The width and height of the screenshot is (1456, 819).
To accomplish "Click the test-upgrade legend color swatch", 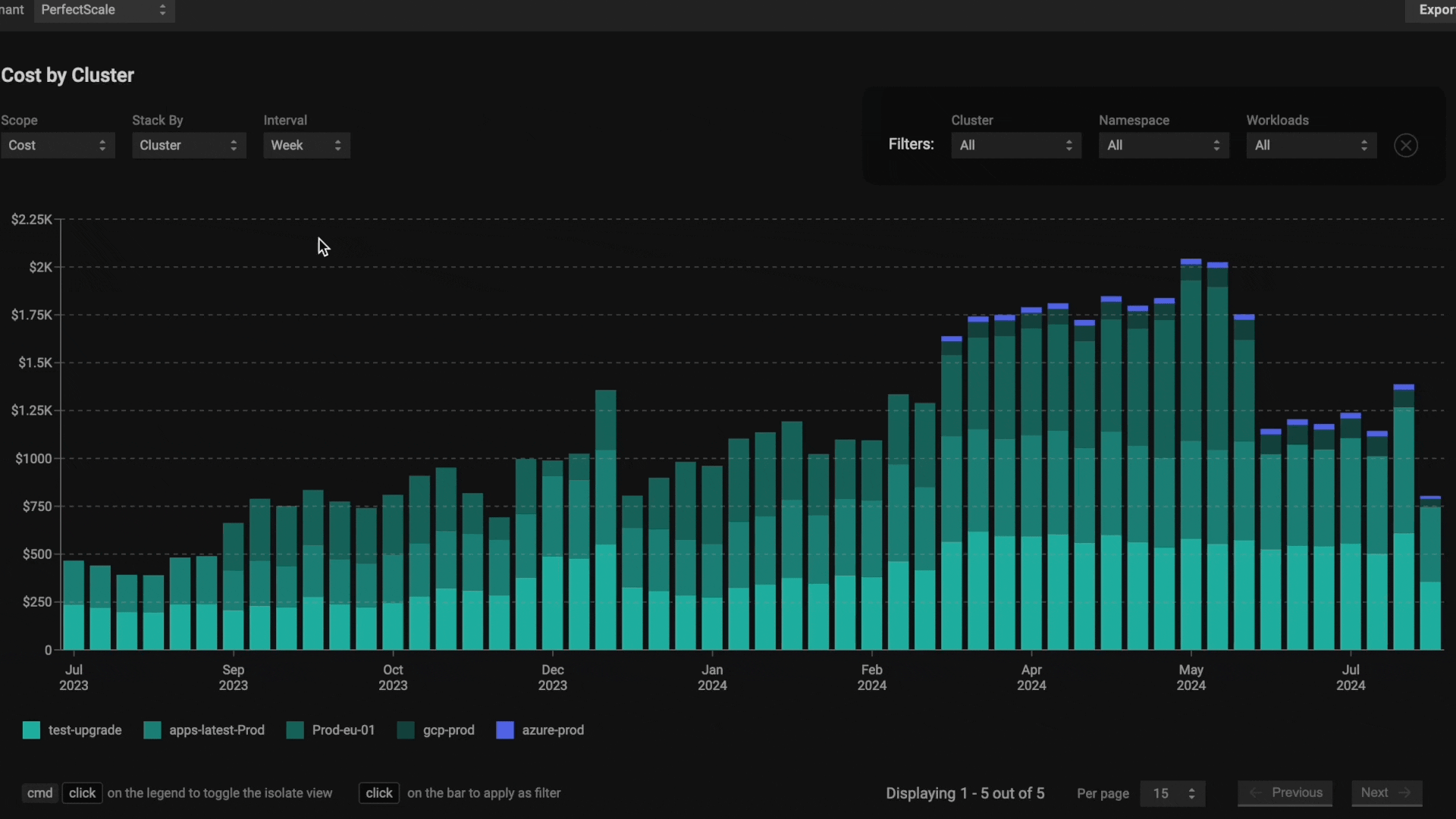I will click(31, 730).
